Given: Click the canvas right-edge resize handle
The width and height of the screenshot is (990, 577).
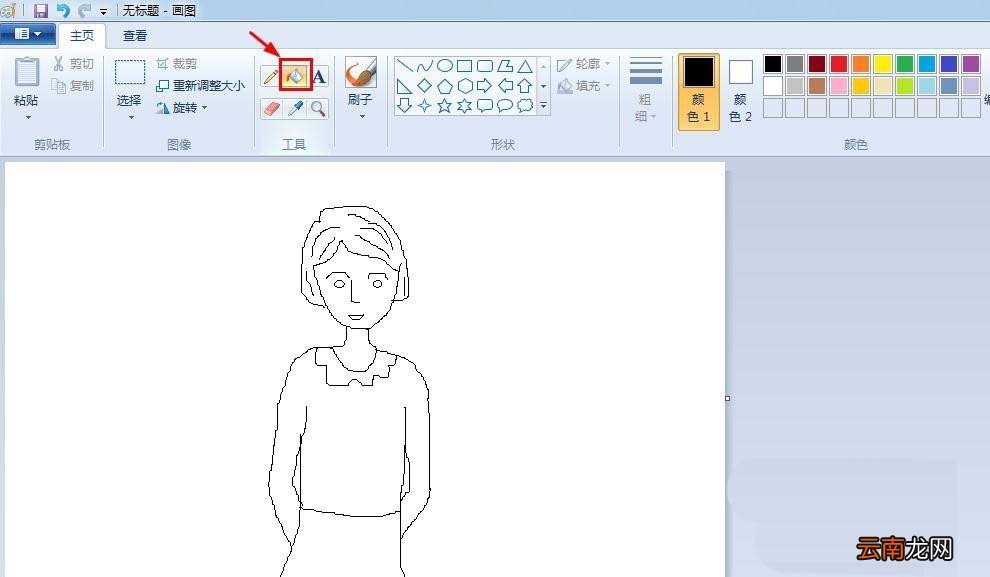Looking at the screenshot, I should 727,398.
